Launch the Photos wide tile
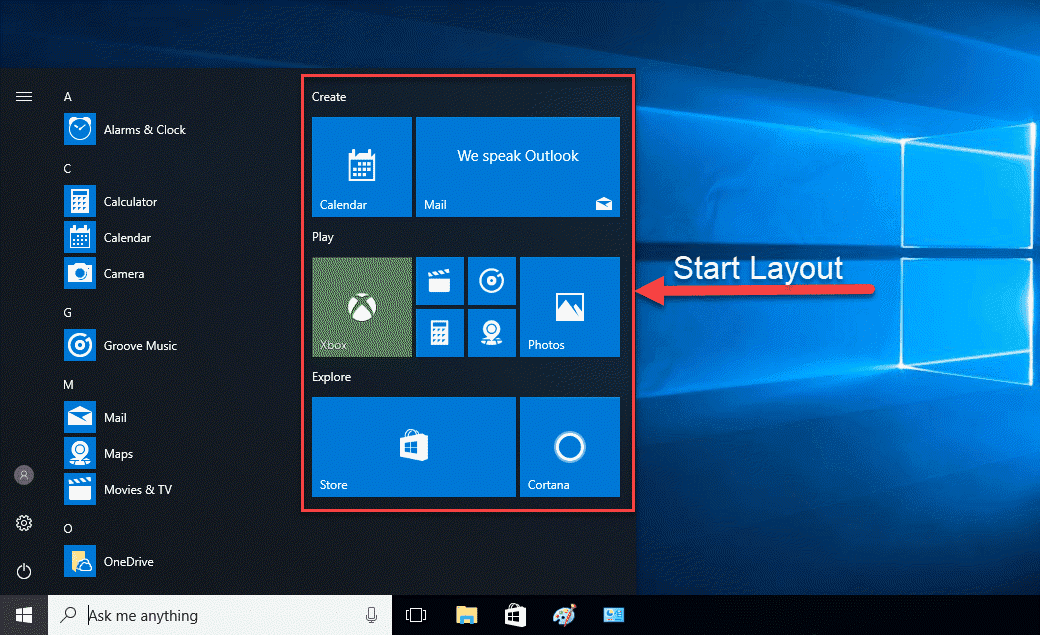 click(x=569, y=306)
